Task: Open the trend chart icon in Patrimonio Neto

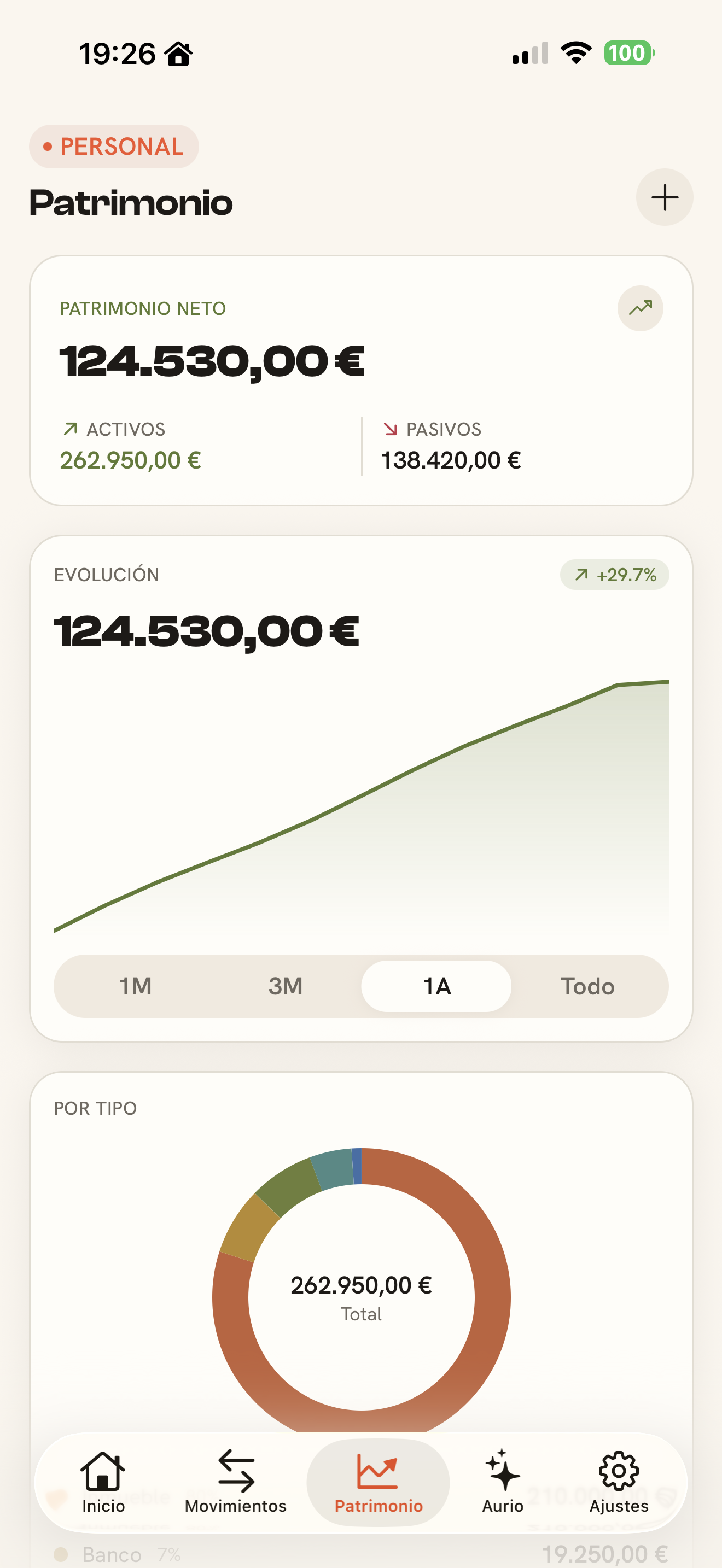Action: click(640, 308)
